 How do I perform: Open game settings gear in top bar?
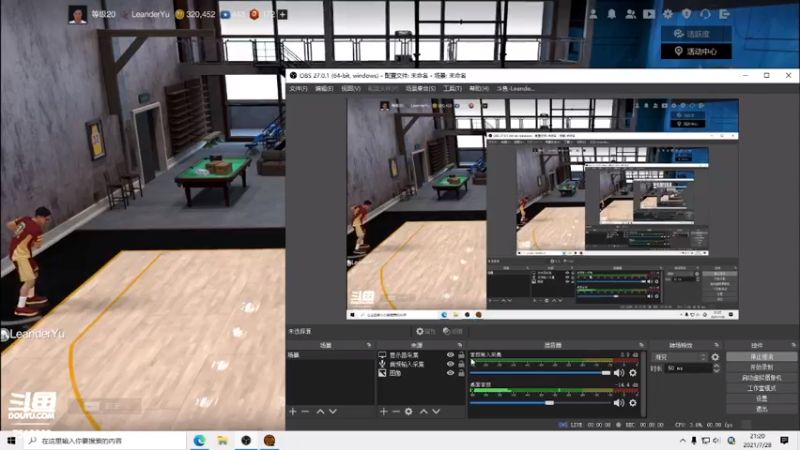668,14
